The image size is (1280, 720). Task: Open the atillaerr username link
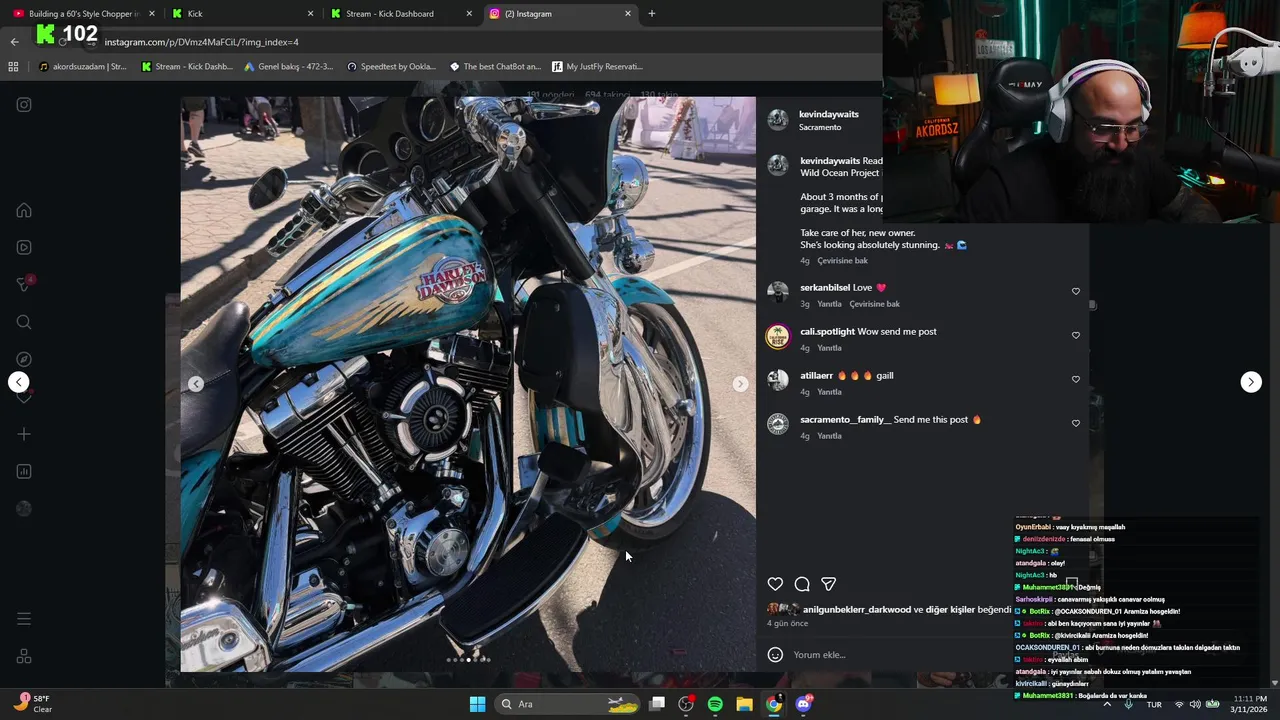pyautogui.click(x=816, y=376)
